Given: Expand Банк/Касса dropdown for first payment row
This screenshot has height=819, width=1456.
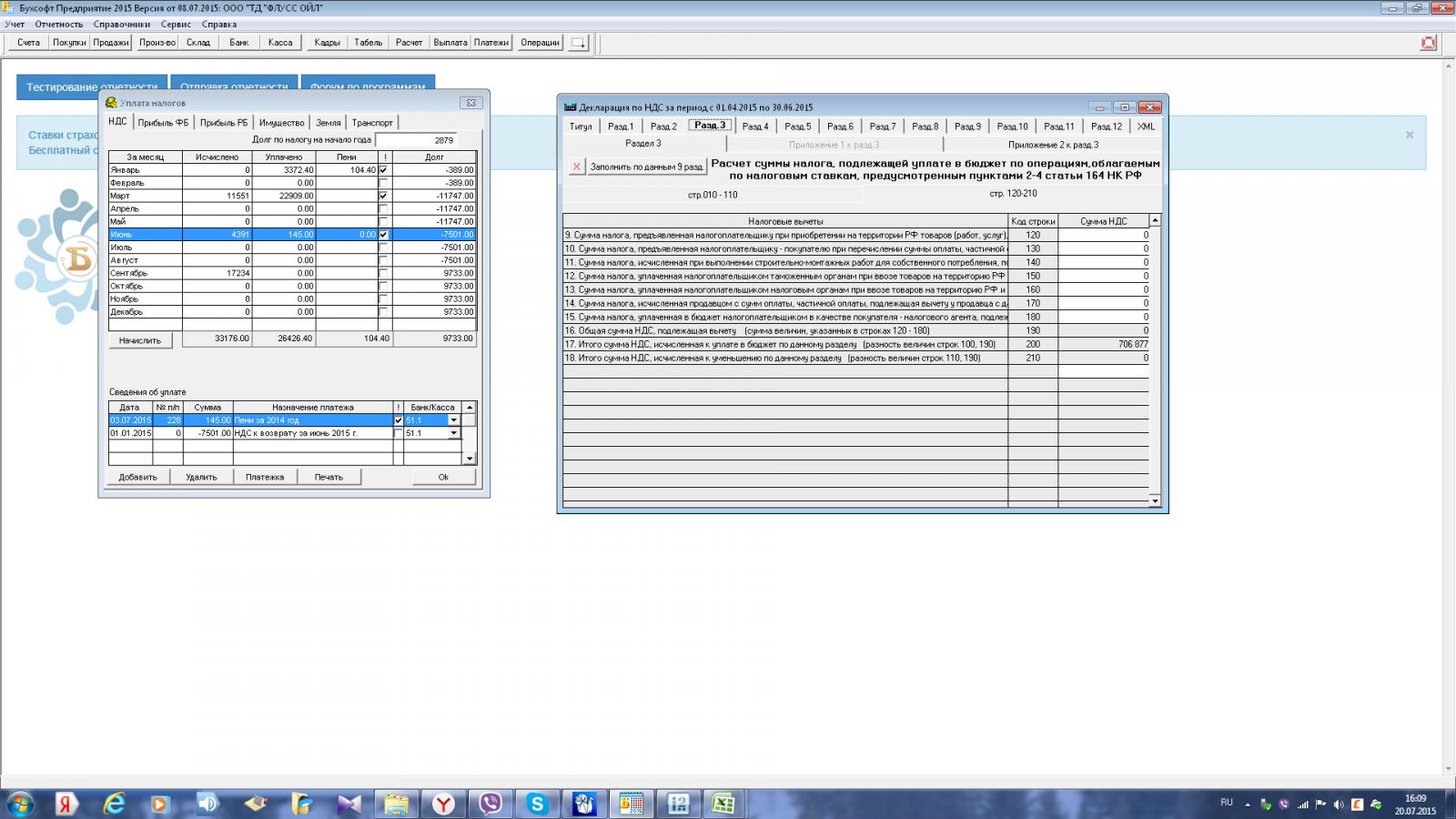Looking at the screenshot, I should click(453, 420).
